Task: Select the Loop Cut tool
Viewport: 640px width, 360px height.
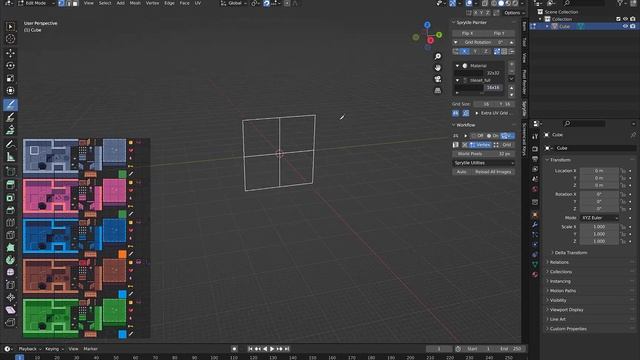Action: tap(10, 222)
